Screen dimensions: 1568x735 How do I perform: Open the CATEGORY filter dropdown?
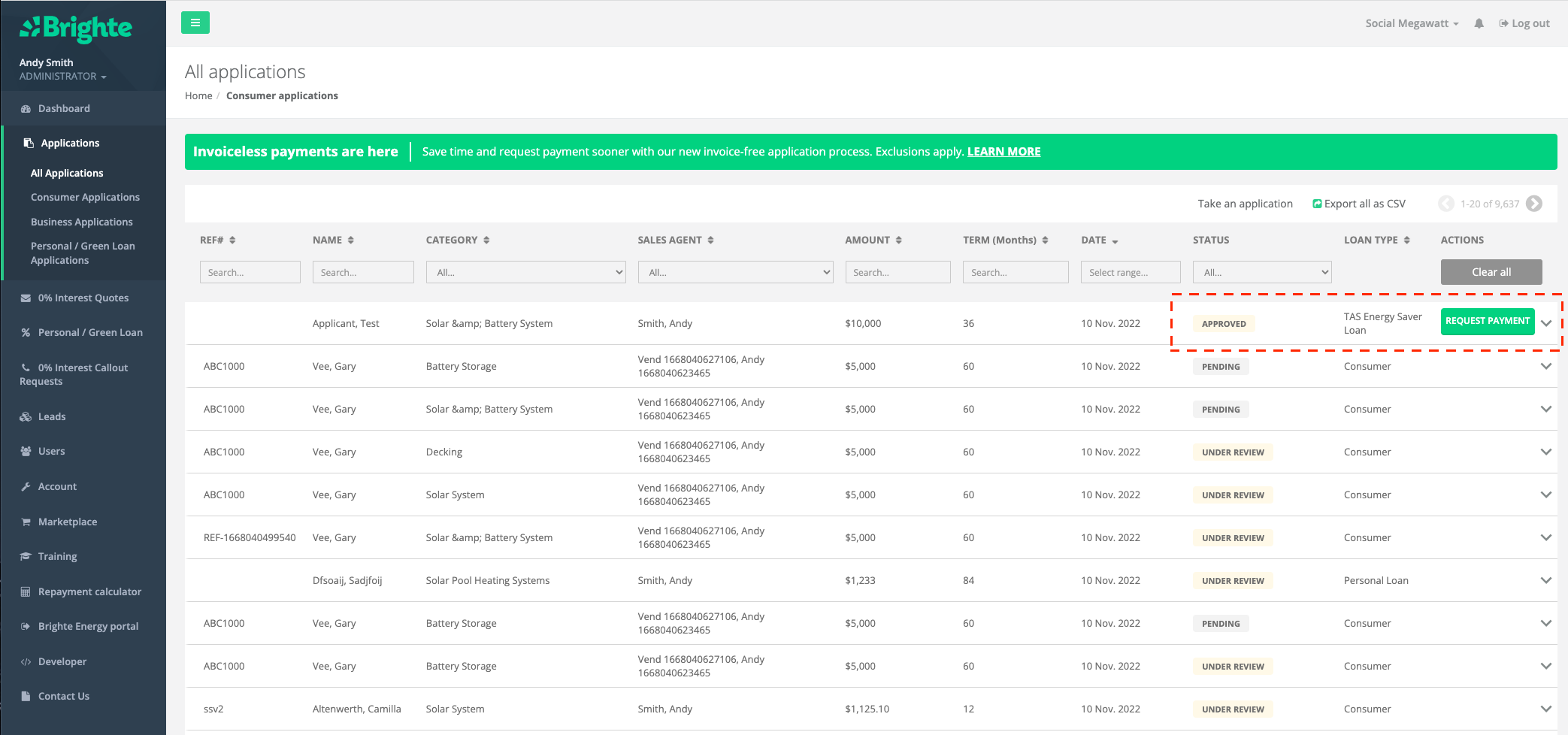click(525, 272)
